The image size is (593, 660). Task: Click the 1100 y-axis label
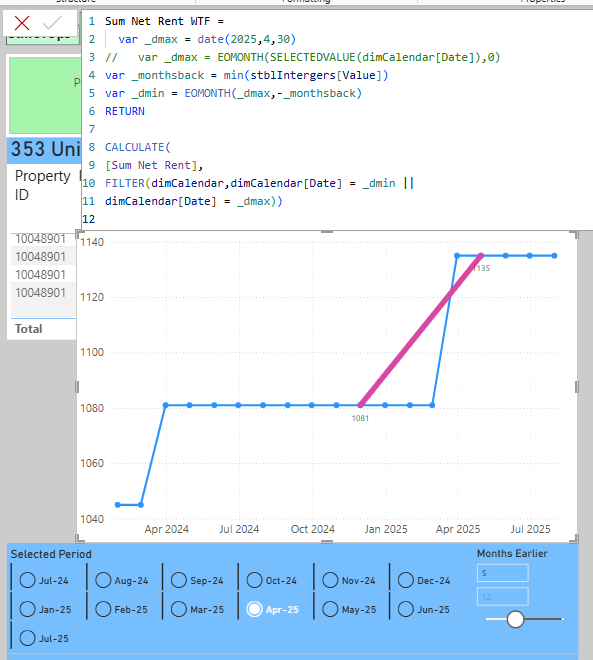(x=92, y=352)
